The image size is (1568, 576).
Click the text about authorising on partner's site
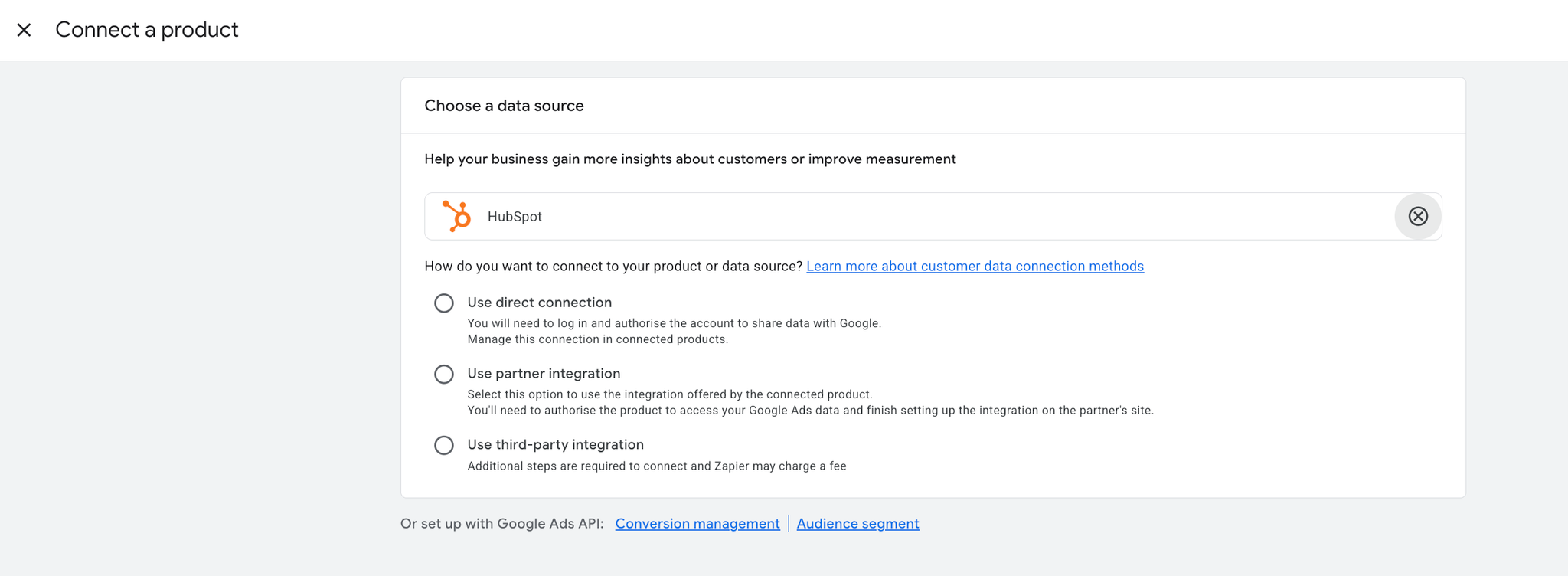pos(810,411)
